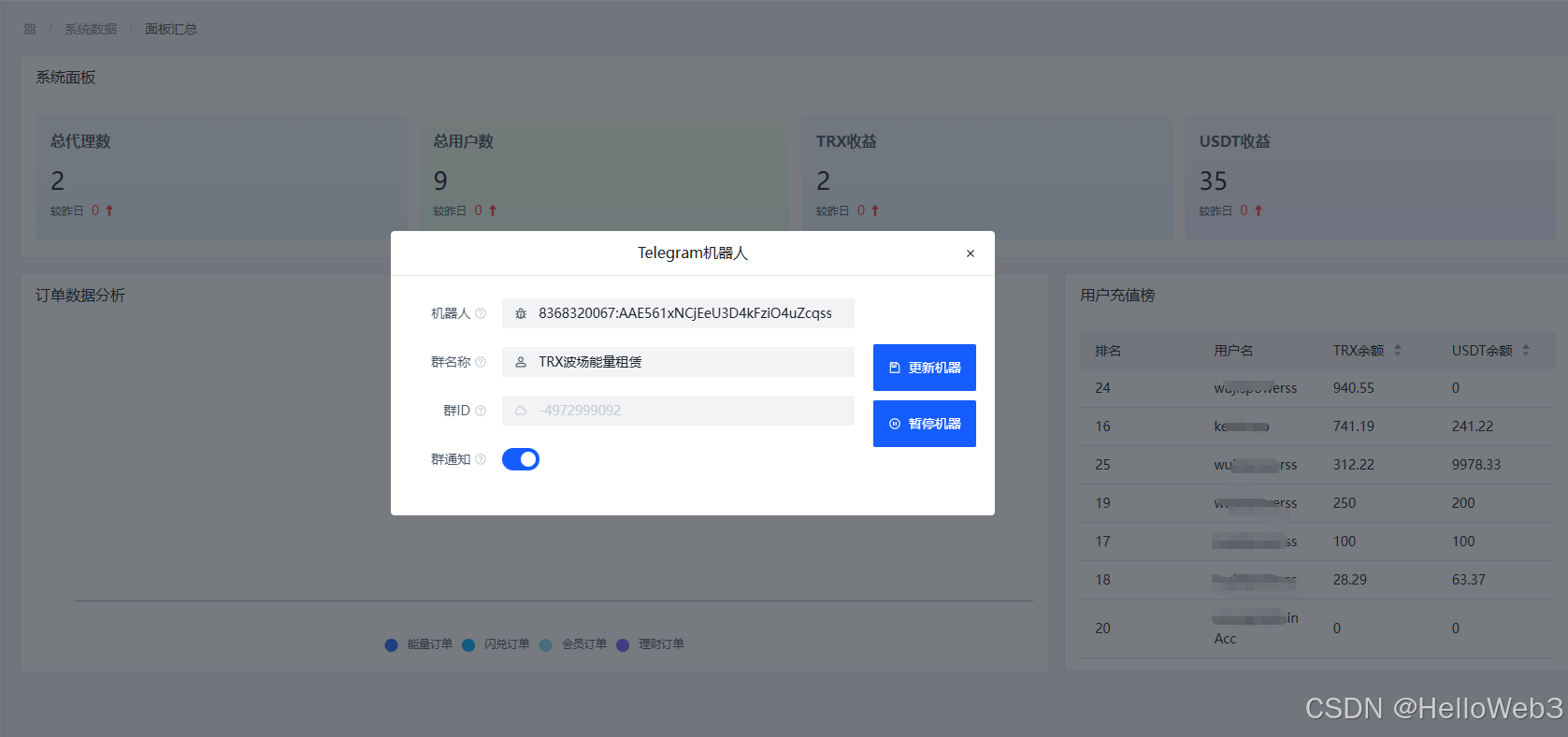Open help tip next to 群通知 label
Viewport: 1568px width, 737px height.
pyautogui.click(x=481, y=459)
